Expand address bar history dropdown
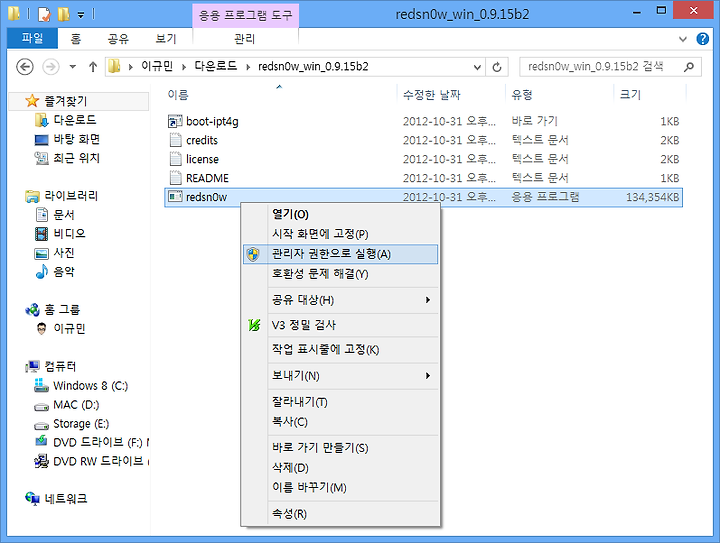 coord(477,67)
